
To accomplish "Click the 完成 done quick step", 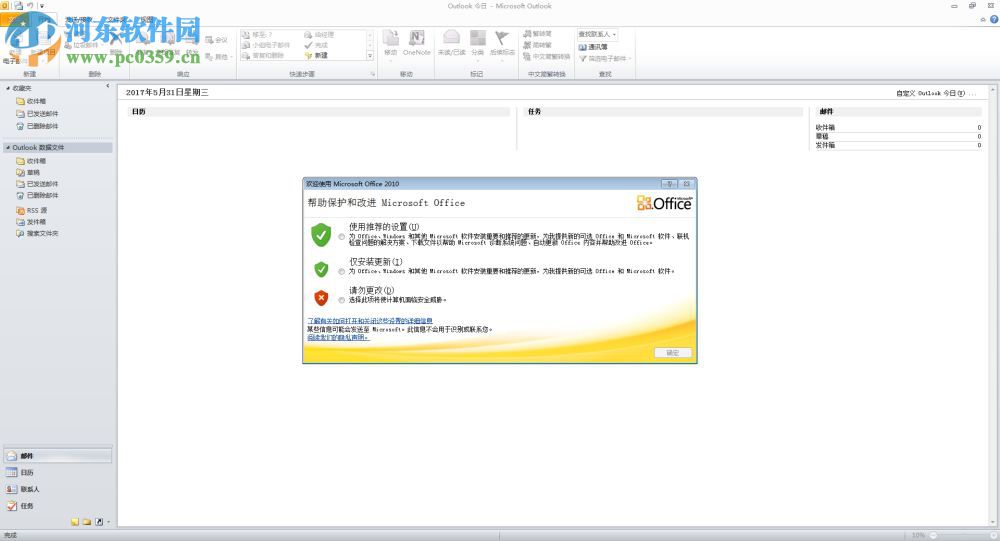I will (316, 45).
